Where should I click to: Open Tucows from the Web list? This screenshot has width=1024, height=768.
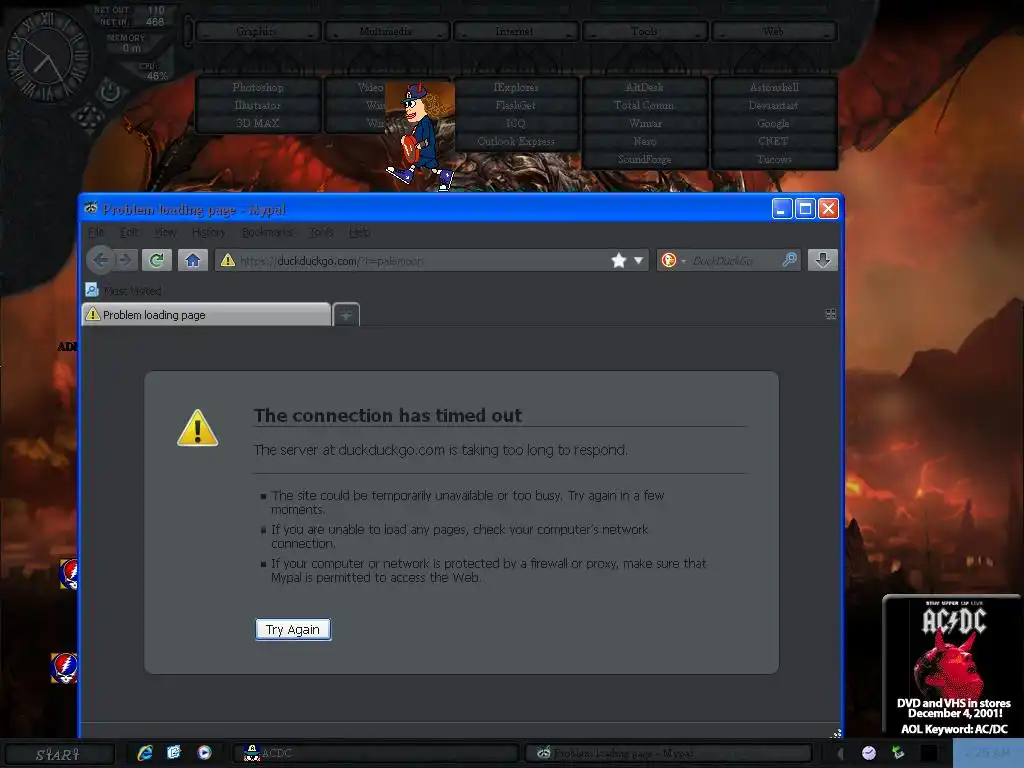point(775,159)
